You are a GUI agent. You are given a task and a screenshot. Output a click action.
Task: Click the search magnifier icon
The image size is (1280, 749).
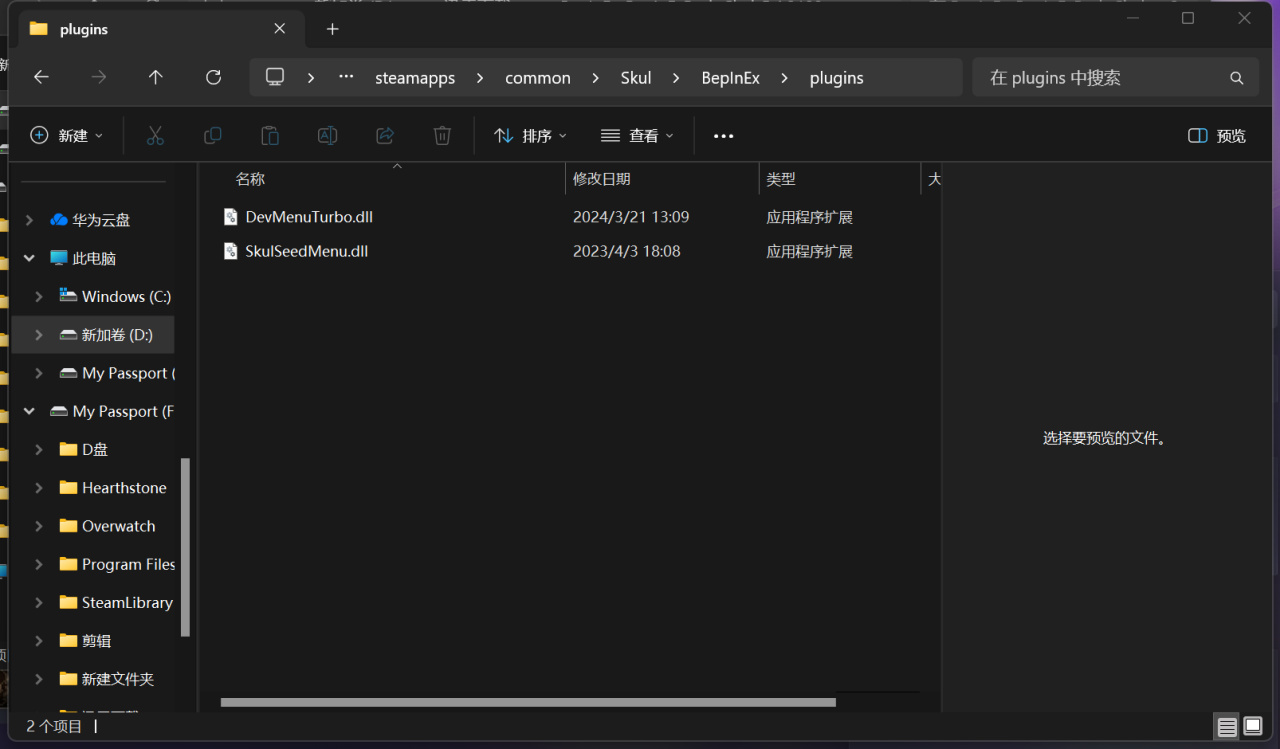pyautogui.click(x=1237, y=78)
